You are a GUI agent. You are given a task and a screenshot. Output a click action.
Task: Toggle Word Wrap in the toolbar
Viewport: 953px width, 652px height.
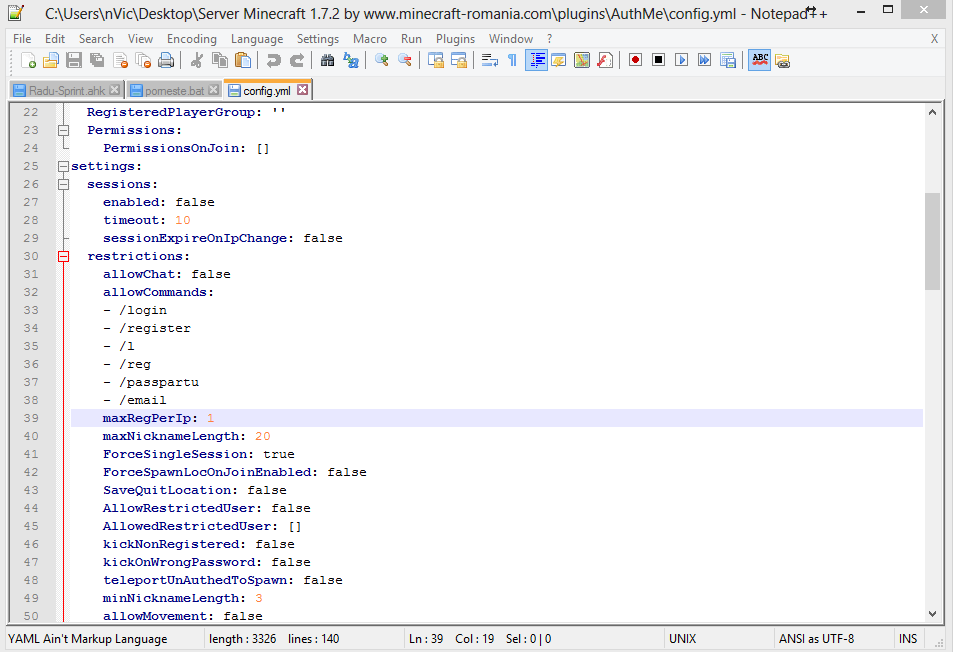pyautogui.click(x=490, y=60)
